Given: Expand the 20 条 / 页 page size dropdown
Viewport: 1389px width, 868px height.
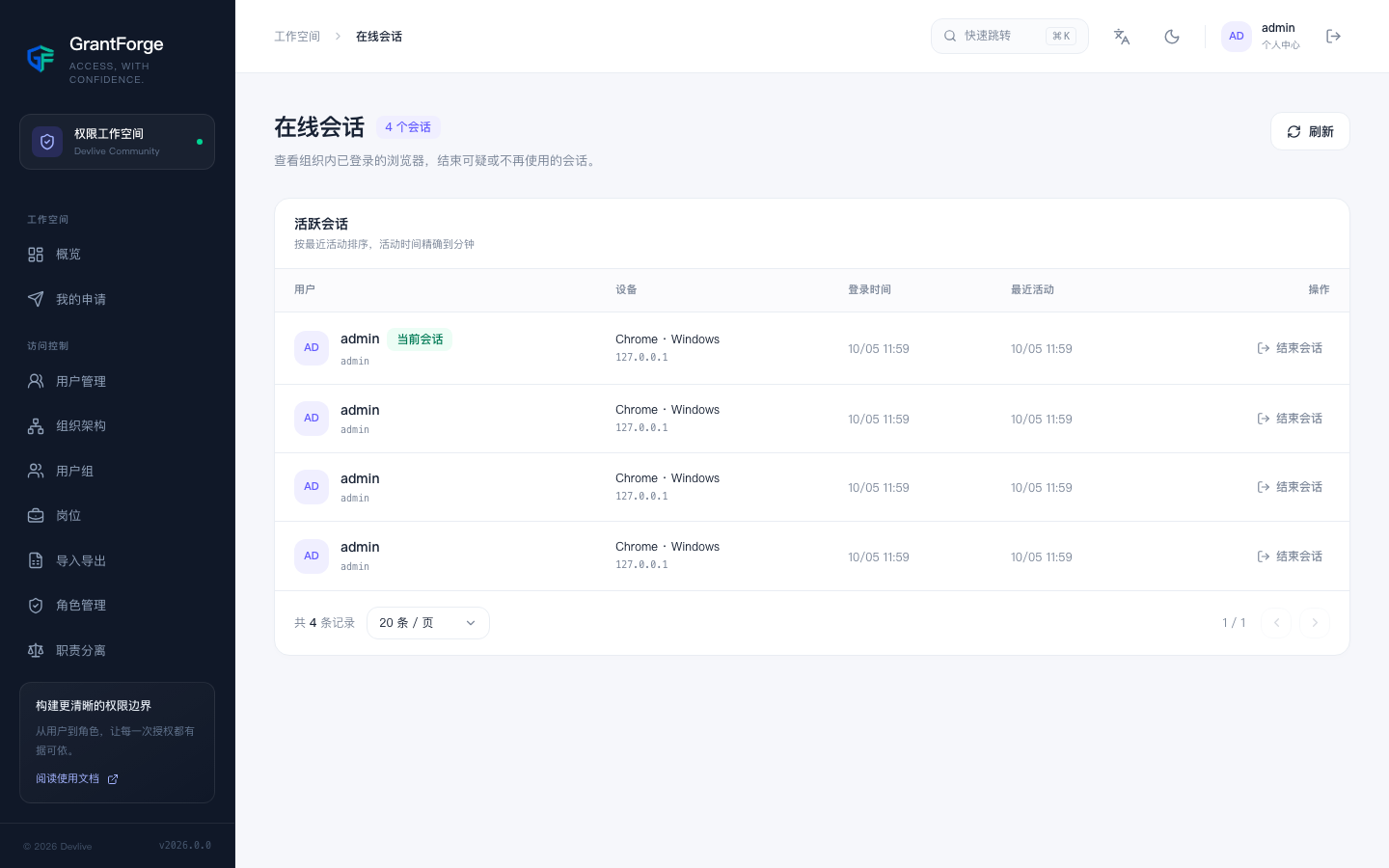Looking at the screenshot, I should pos(428,623).
